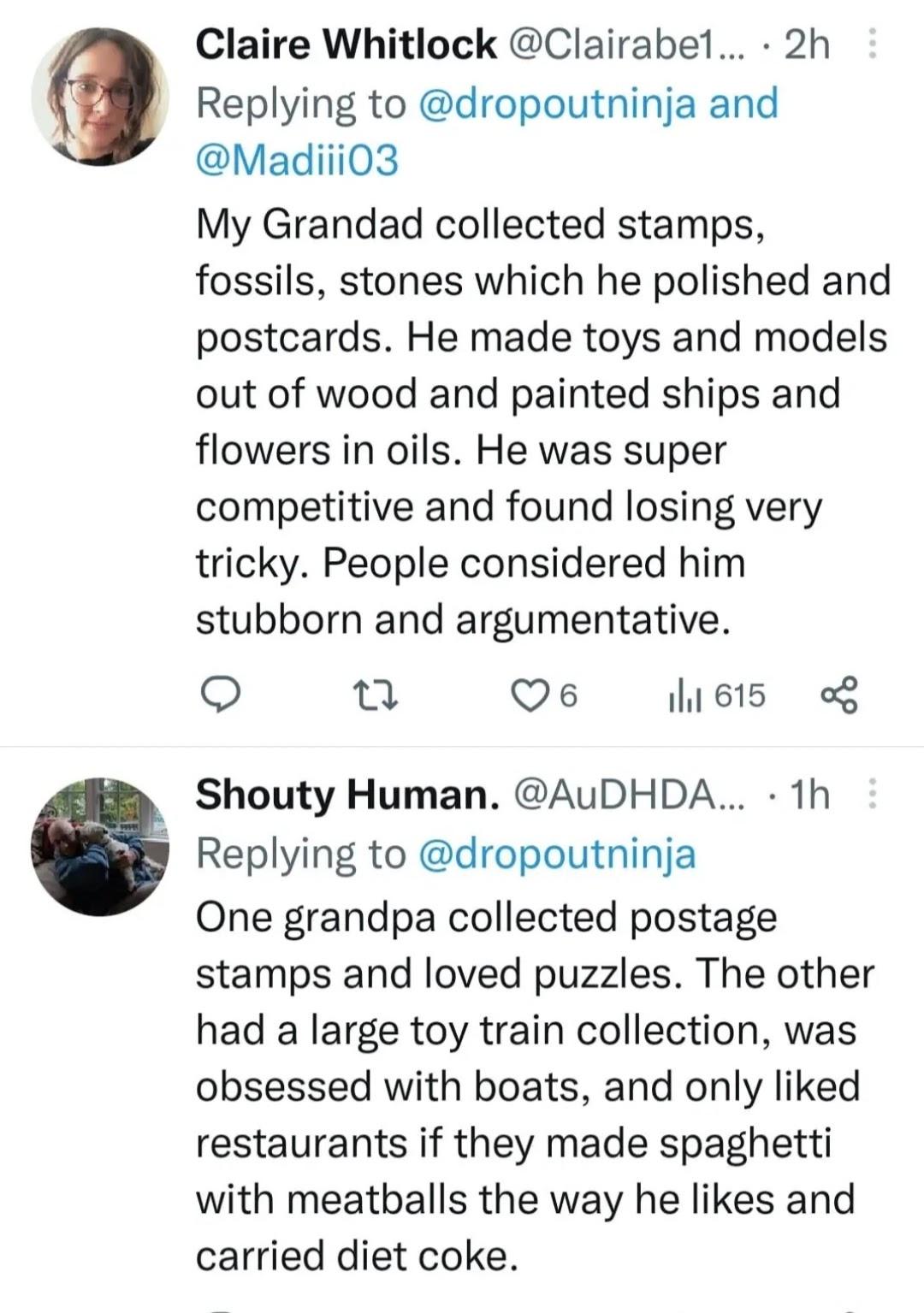This screenshot has height=1313, width=924.
Task: Reply to Claire Whitlock's tweet
Action: click(x=220, y=695)
